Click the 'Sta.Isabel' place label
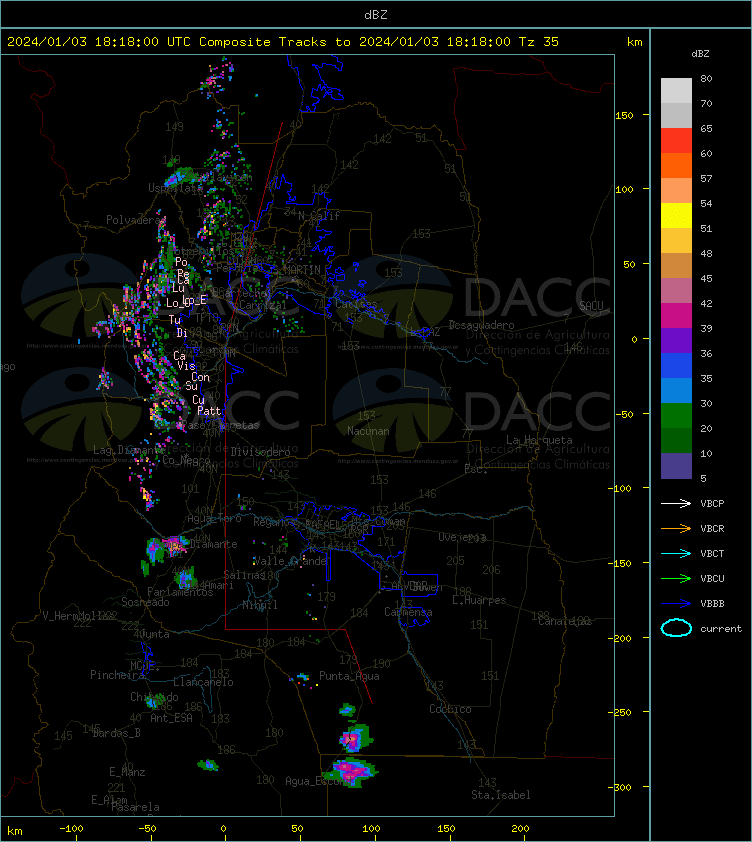Image resolution: width=752 pixels, height=842 pixels. (x=501, y=795)
